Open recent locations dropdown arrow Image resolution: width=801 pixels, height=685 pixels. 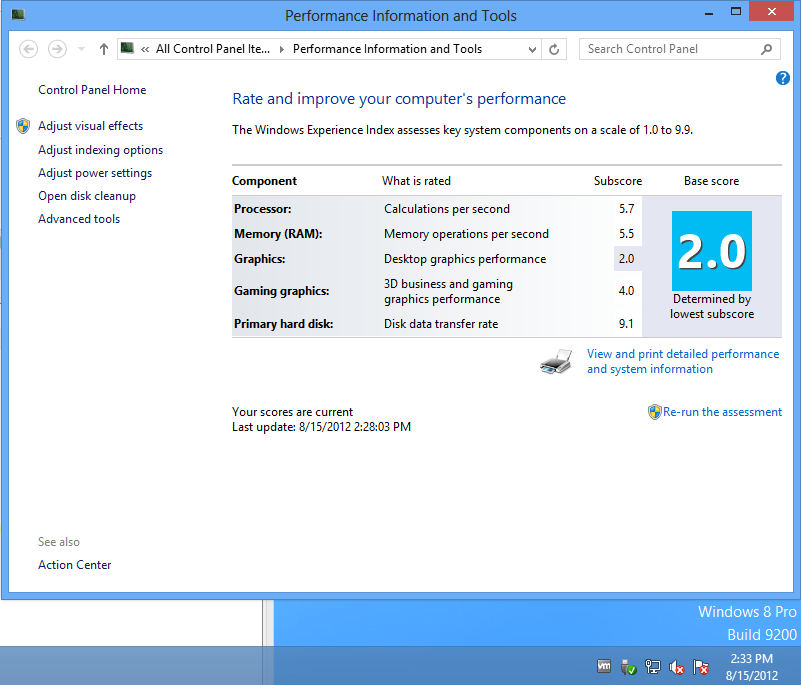(81, 49)
